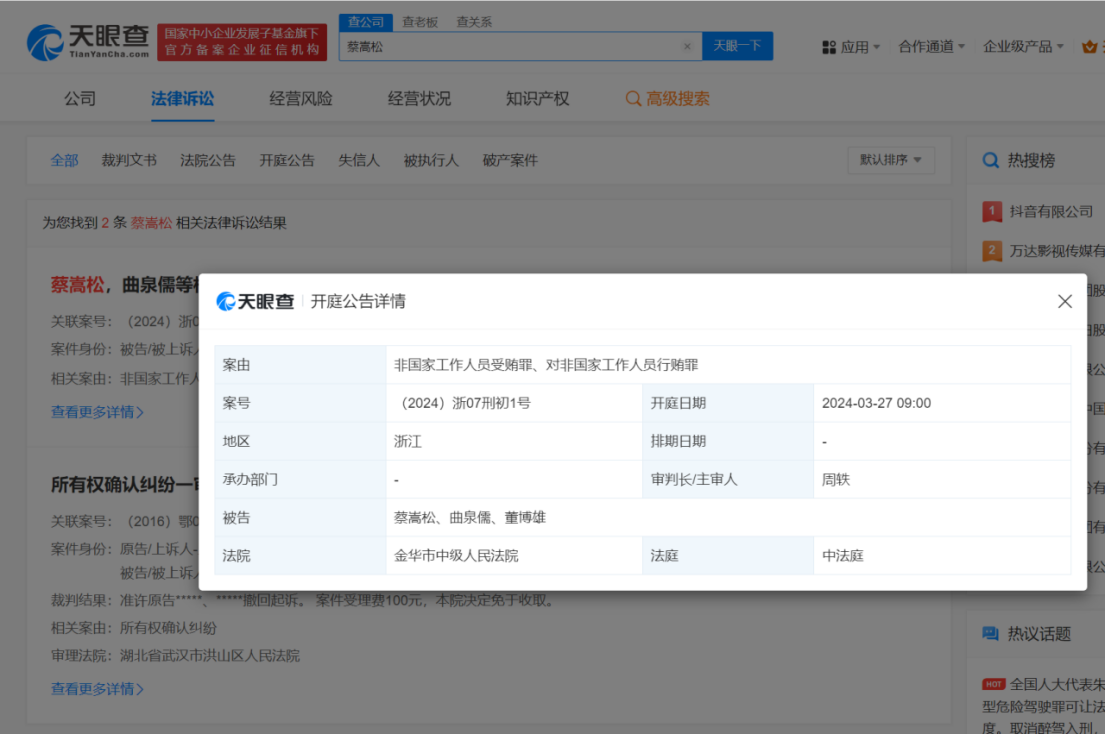Click into the search field containing 蔡嵩松
Image resolution: width=1105 pixels, height=735 pixels.
pyautogui.click(x=510, y=46)
